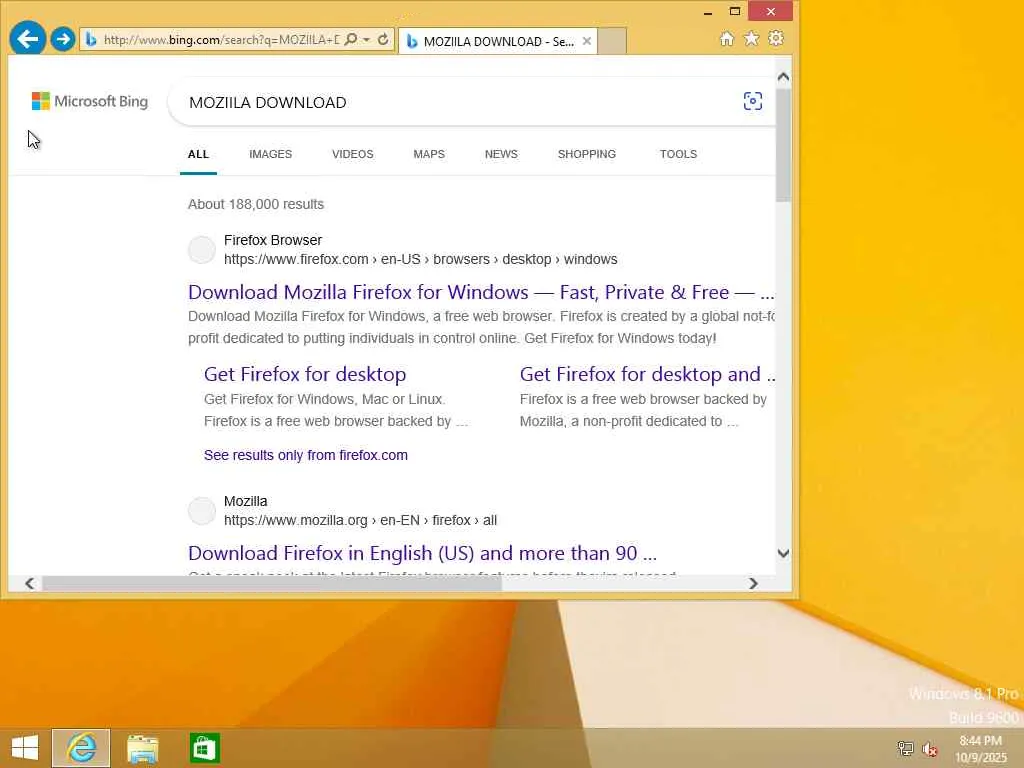Open the taskbar clock showing 8:44 PM

981,748
